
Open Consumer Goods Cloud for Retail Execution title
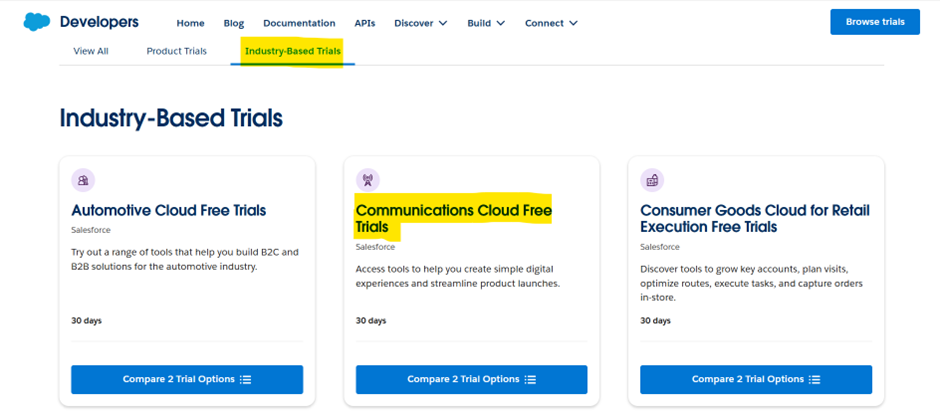pos(755,219)
